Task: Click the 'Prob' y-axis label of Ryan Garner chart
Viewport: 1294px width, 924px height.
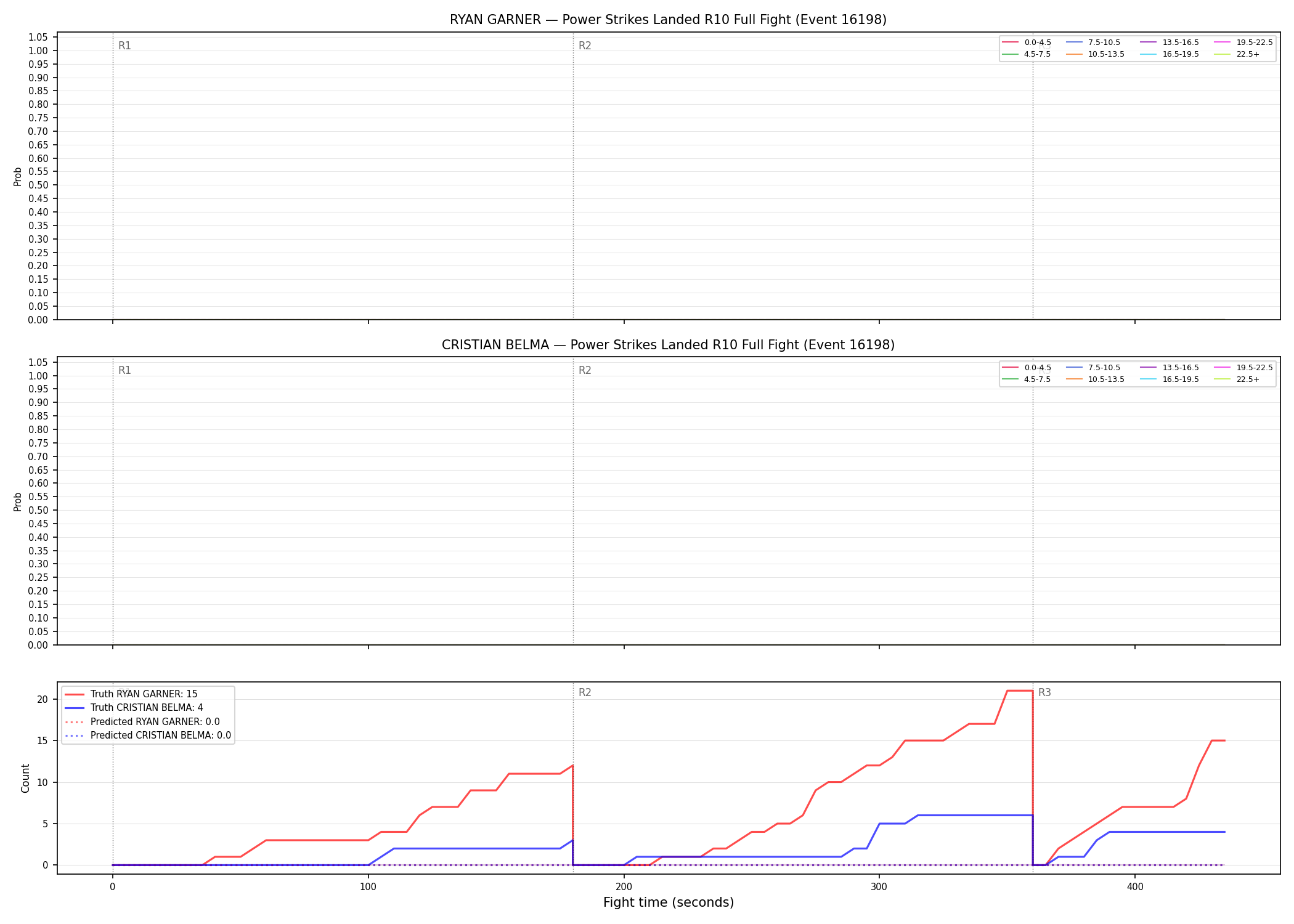Action: click(x=18, y=176)
